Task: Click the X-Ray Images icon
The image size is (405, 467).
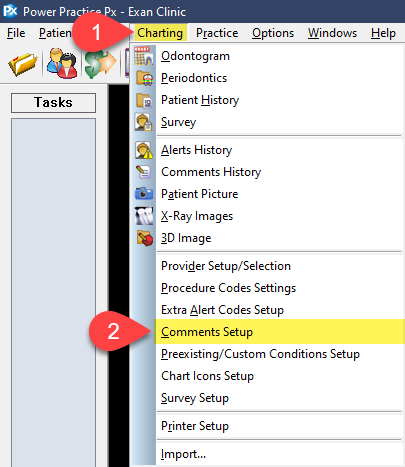Action: tap(144, 216)
